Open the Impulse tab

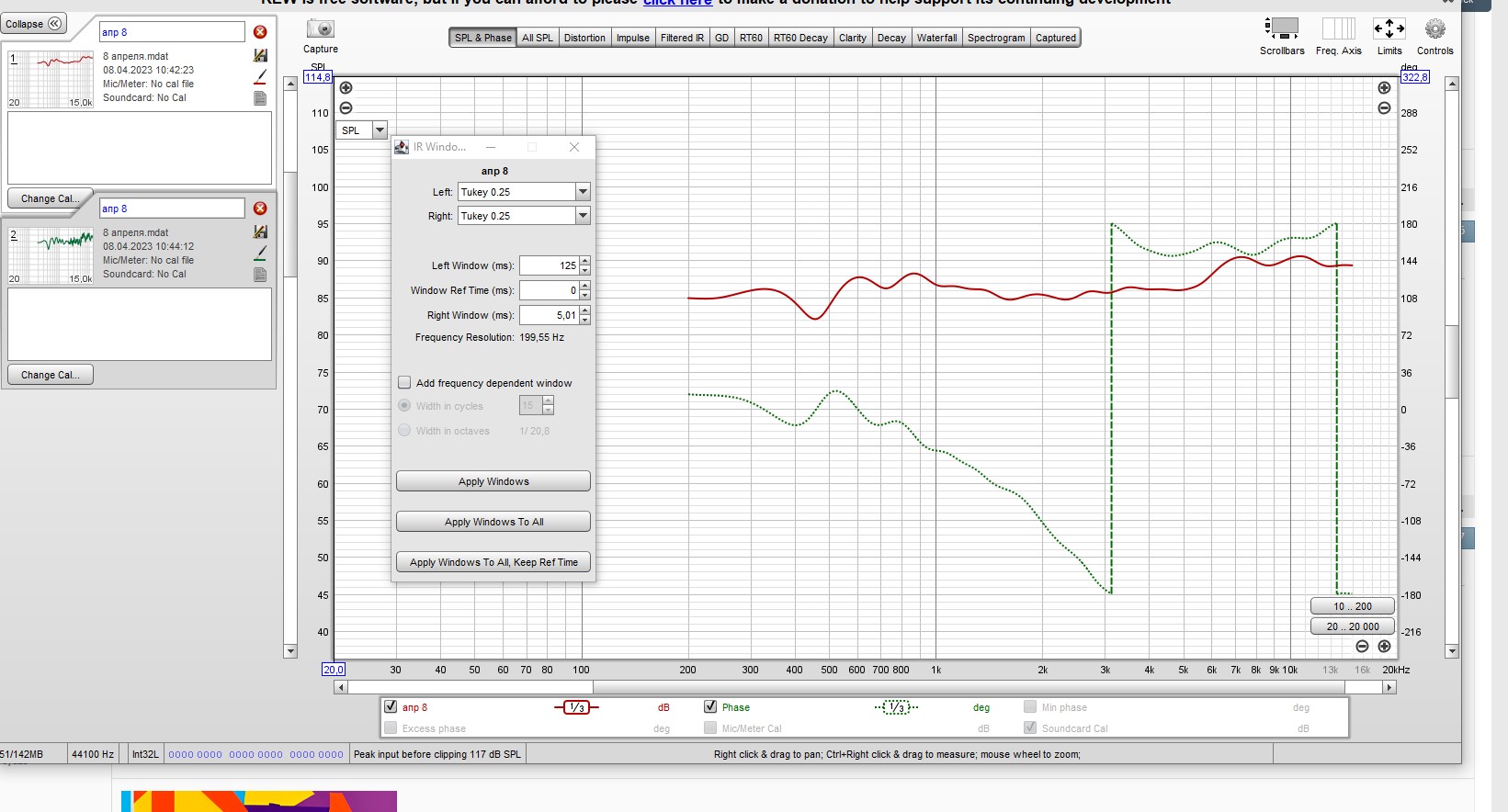click(x=633, y=38)
